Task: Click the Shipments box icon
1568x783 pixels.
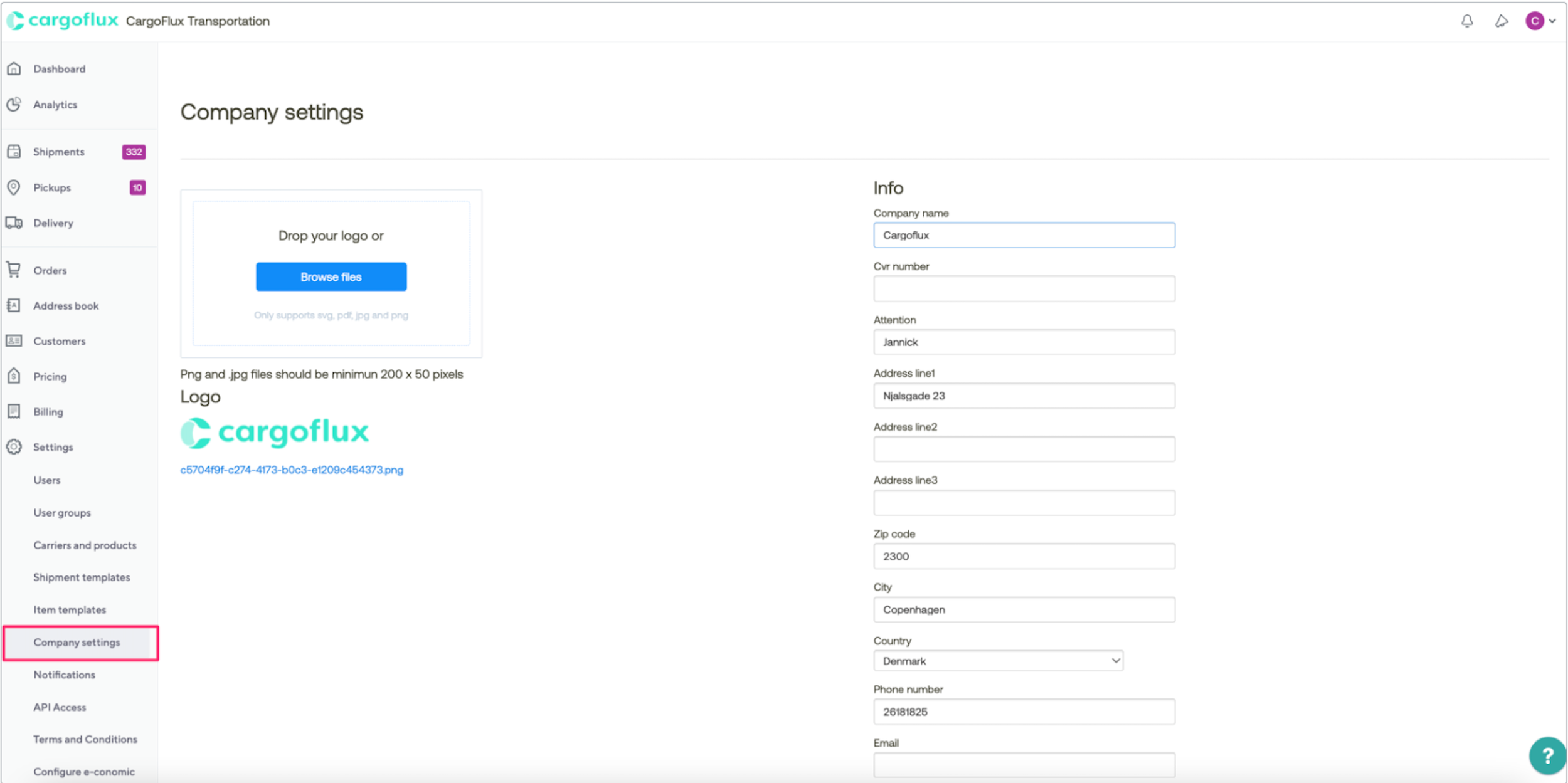Action: [x=14, y=152]
